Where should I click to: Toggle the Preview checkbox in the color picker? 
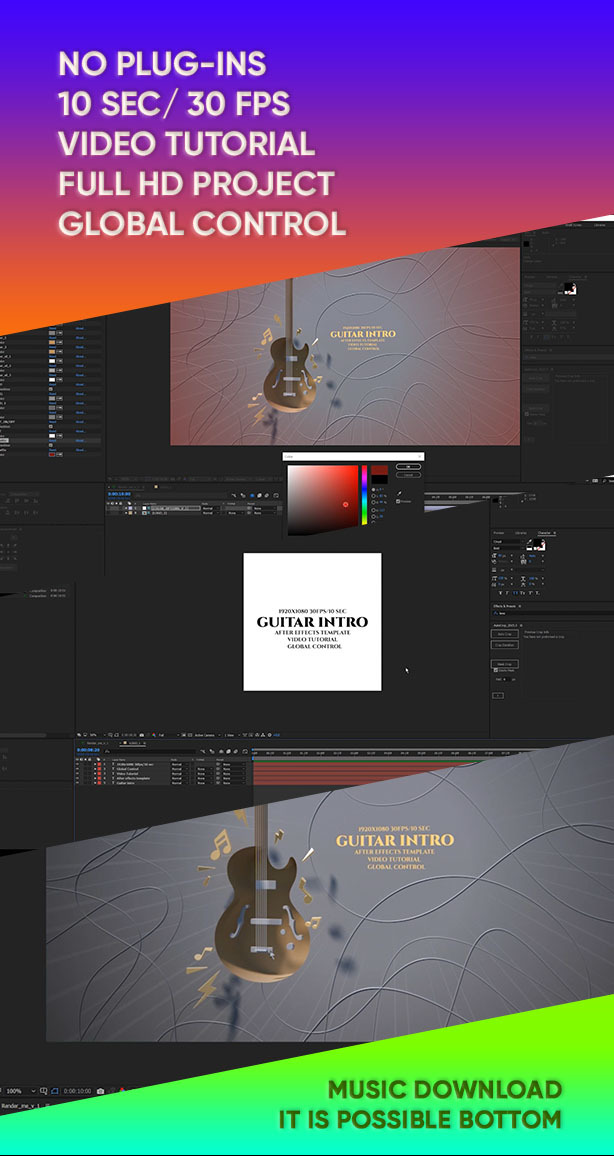(x=398, y=502)
